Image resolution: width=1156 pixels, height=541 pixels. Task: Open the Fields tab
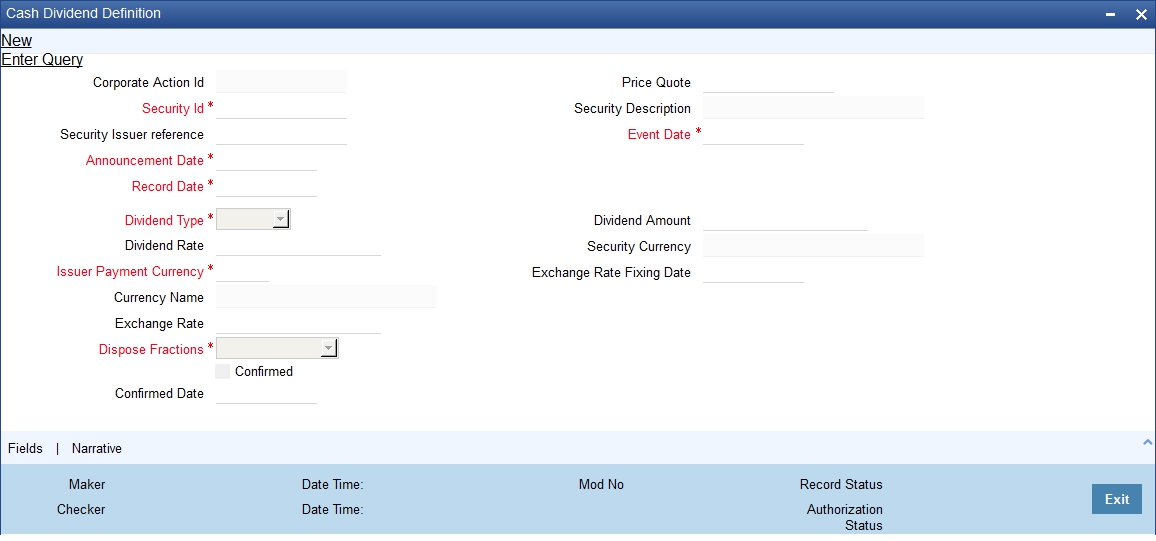(25, 448)
